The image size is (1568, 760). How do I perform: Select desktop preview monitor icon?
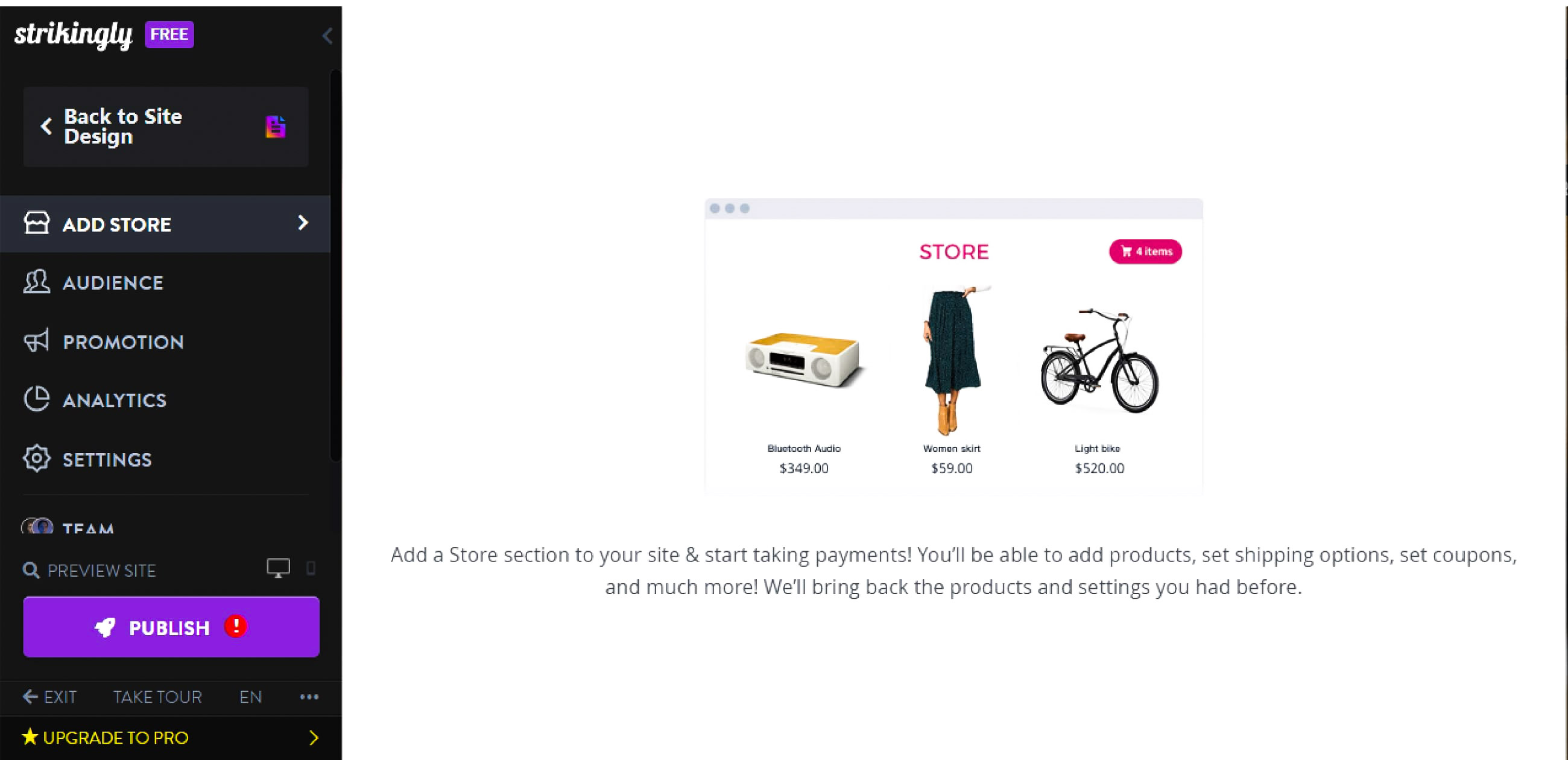[x=278, y=568]
